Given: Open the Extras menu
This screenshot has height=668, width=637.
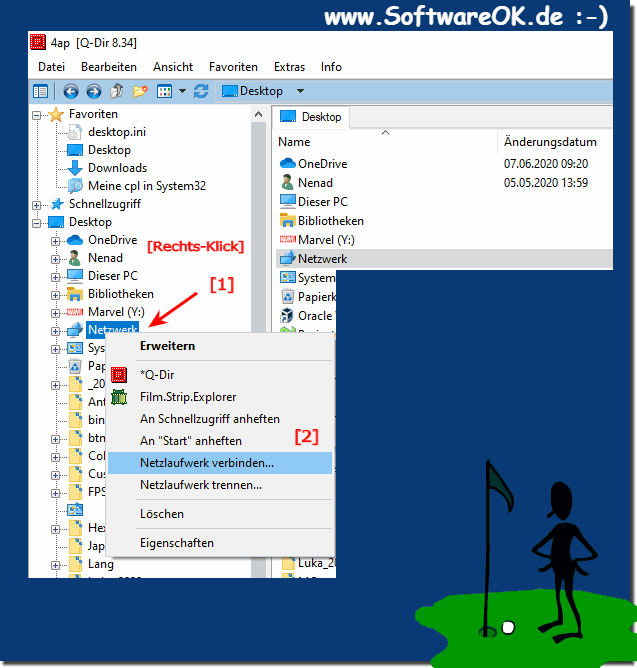Looking at the screenshot, I should [x=289, y=67].
